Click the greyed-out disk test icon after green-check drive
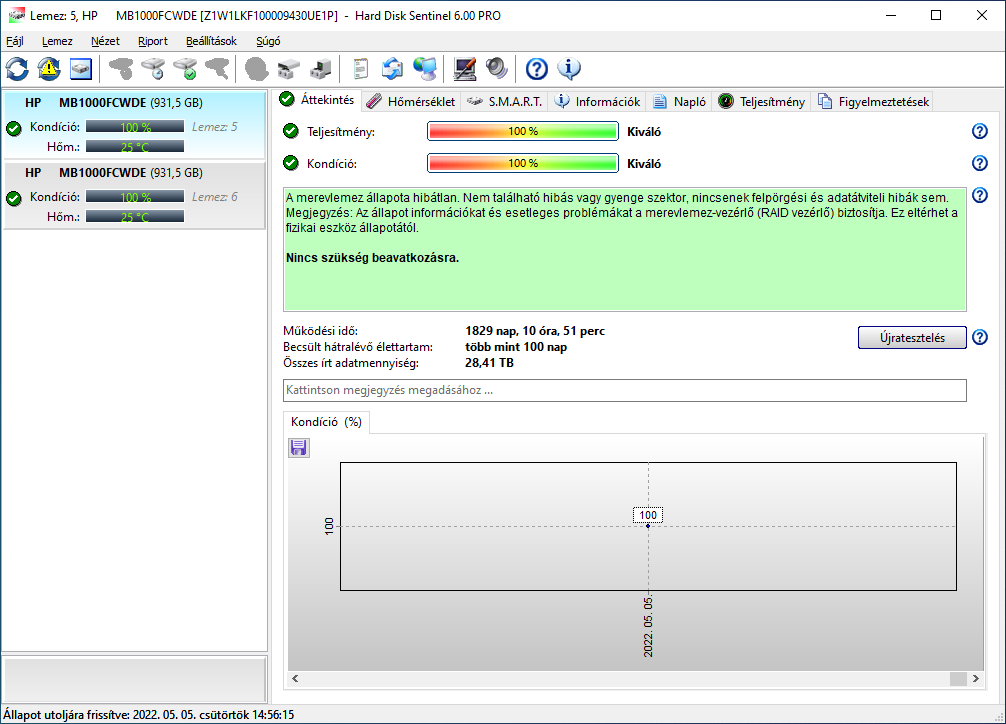This screenshot has height=724, width=1006. (217, 69)
